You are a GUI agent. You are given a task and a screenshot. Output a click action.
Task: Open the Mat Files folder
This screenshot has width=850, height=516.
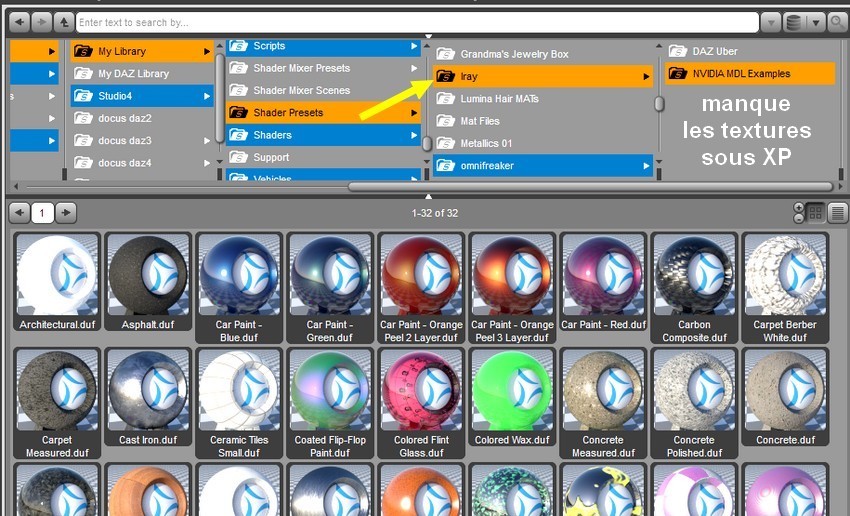pos(543,121)
